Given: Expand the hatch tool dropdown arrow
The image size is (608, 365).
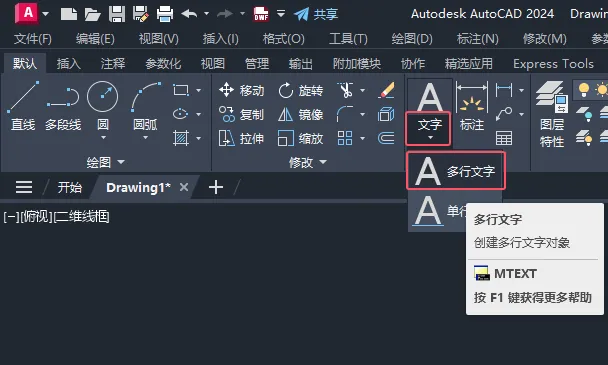Looking at the screenshot, I should click(x=199, y=138).
